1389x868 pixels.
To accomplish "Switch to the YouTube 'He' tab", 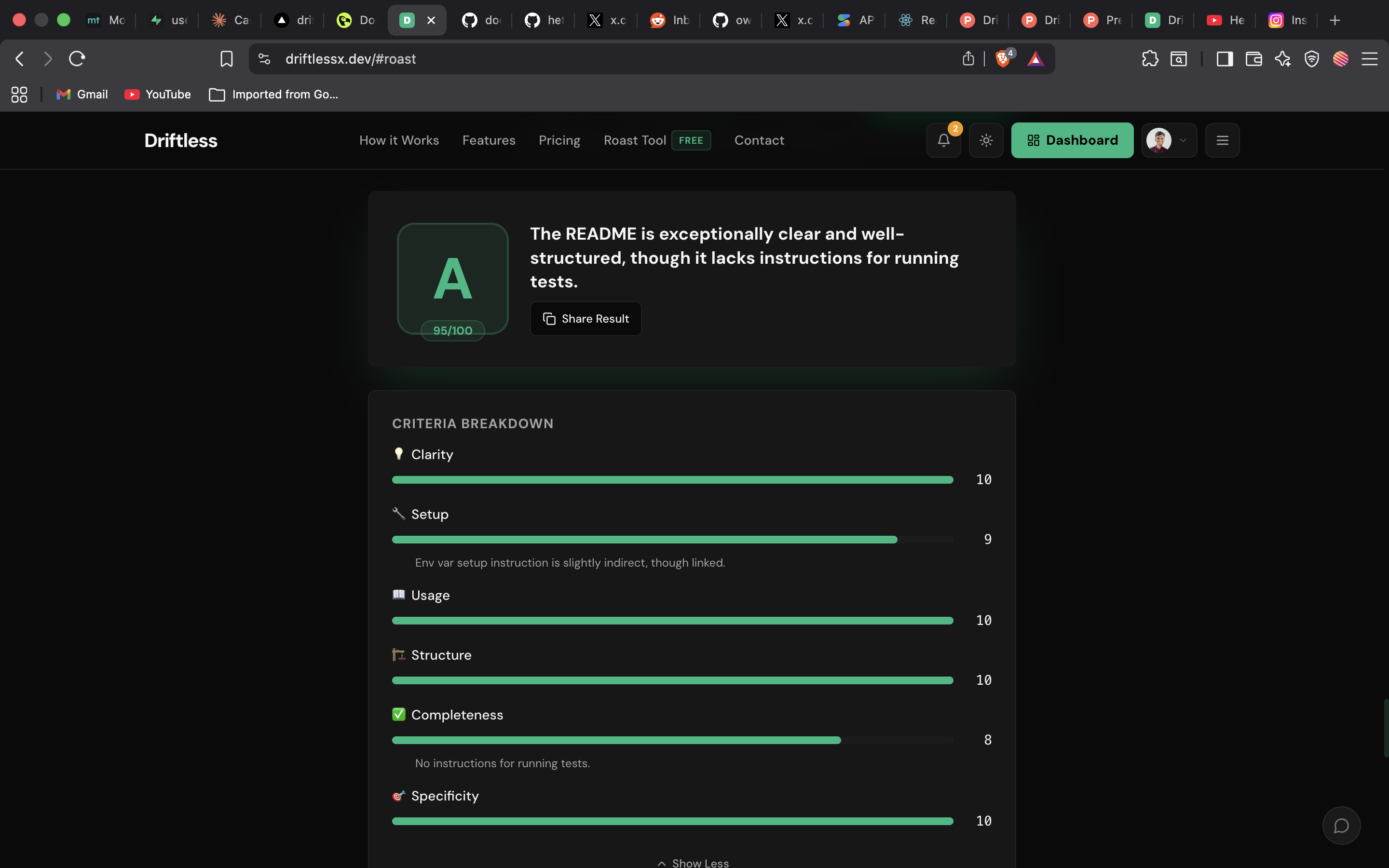I will [x=1226, y=20].
